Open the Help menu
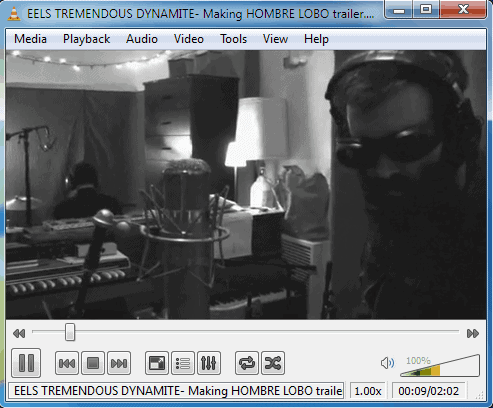493x408 pixels. click(316, 39)
